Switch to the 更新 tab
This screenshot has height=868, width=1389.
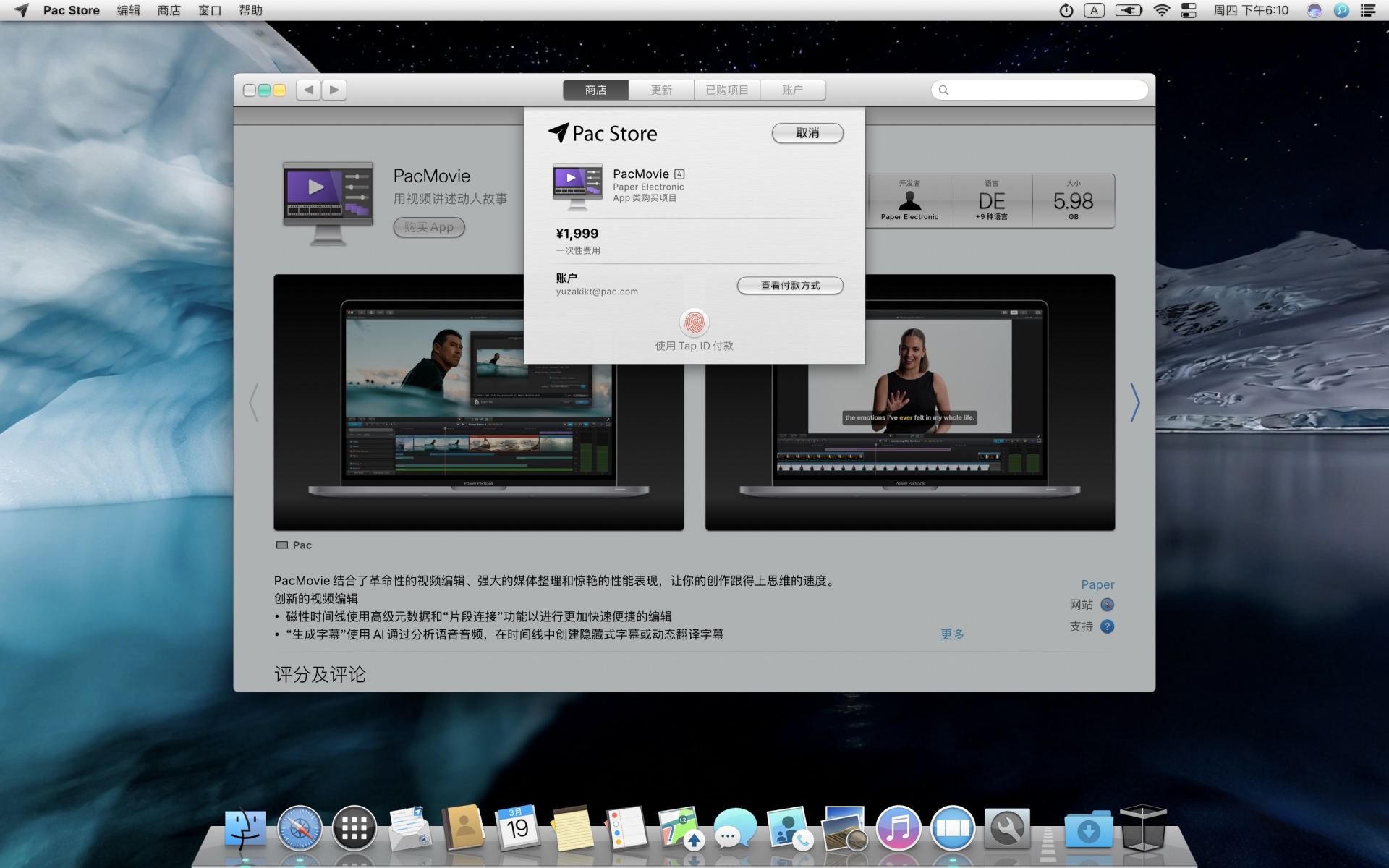(x=661, y=90)
